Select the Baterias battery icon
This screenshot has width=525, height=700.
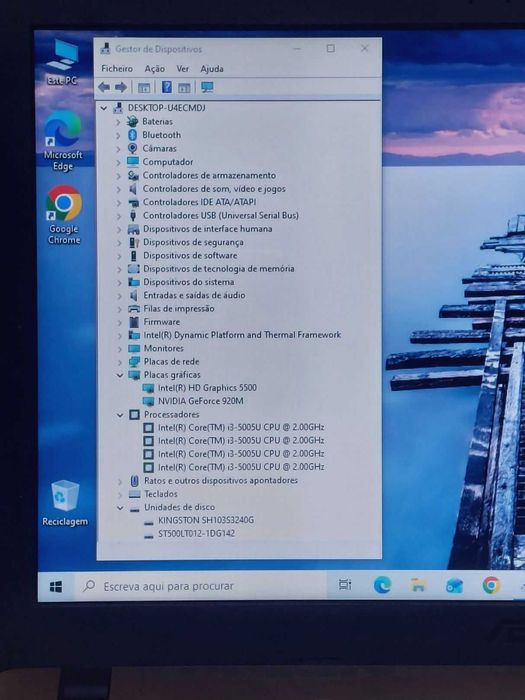[132, 121]
